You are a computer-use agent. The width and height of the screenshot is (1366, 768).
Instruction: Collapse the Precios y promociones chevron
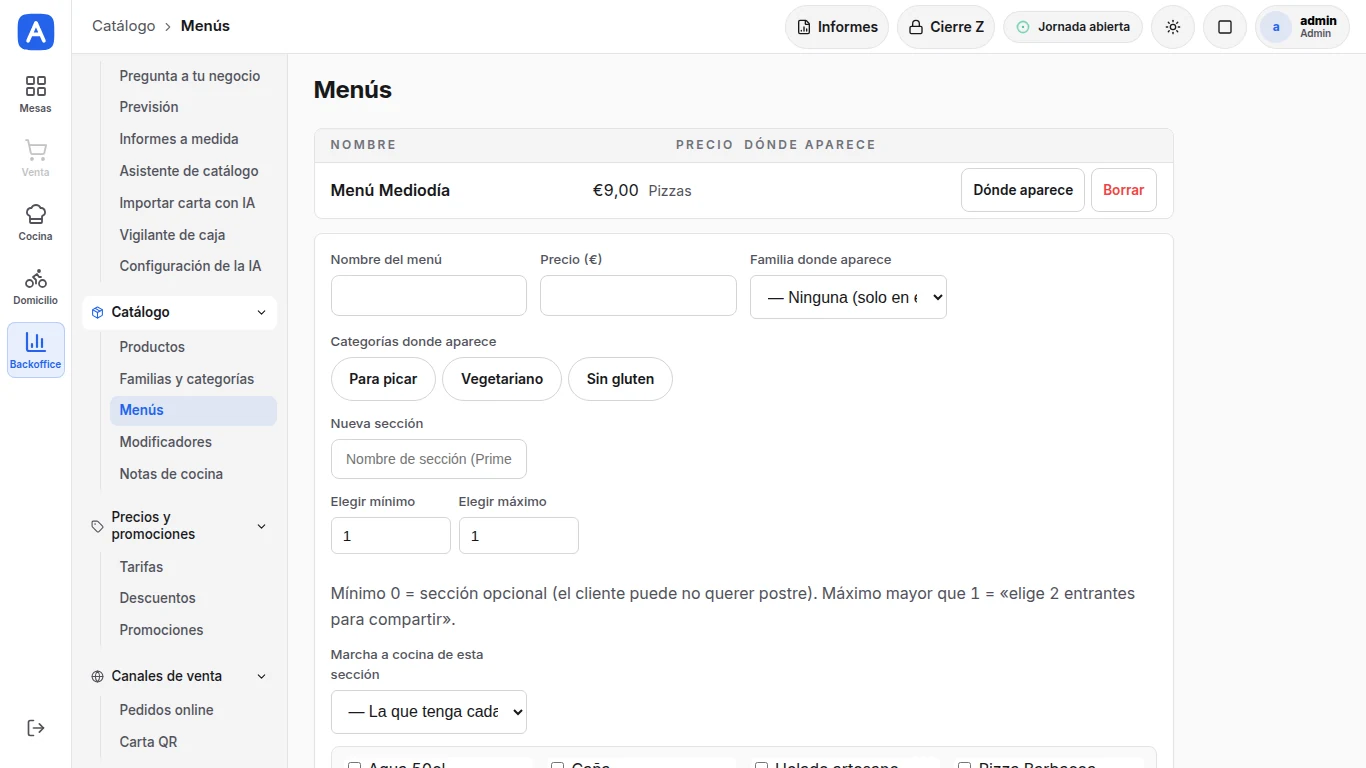pyautogui.click(x=262, y=526)
